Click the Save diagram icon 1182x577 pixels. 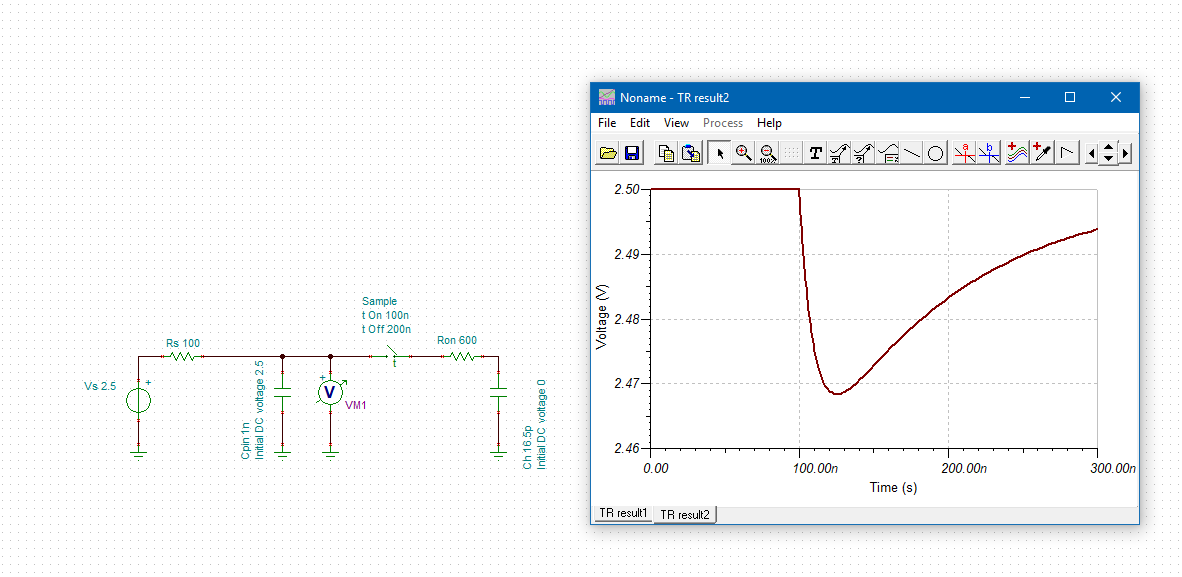click(x=634, y=152)
